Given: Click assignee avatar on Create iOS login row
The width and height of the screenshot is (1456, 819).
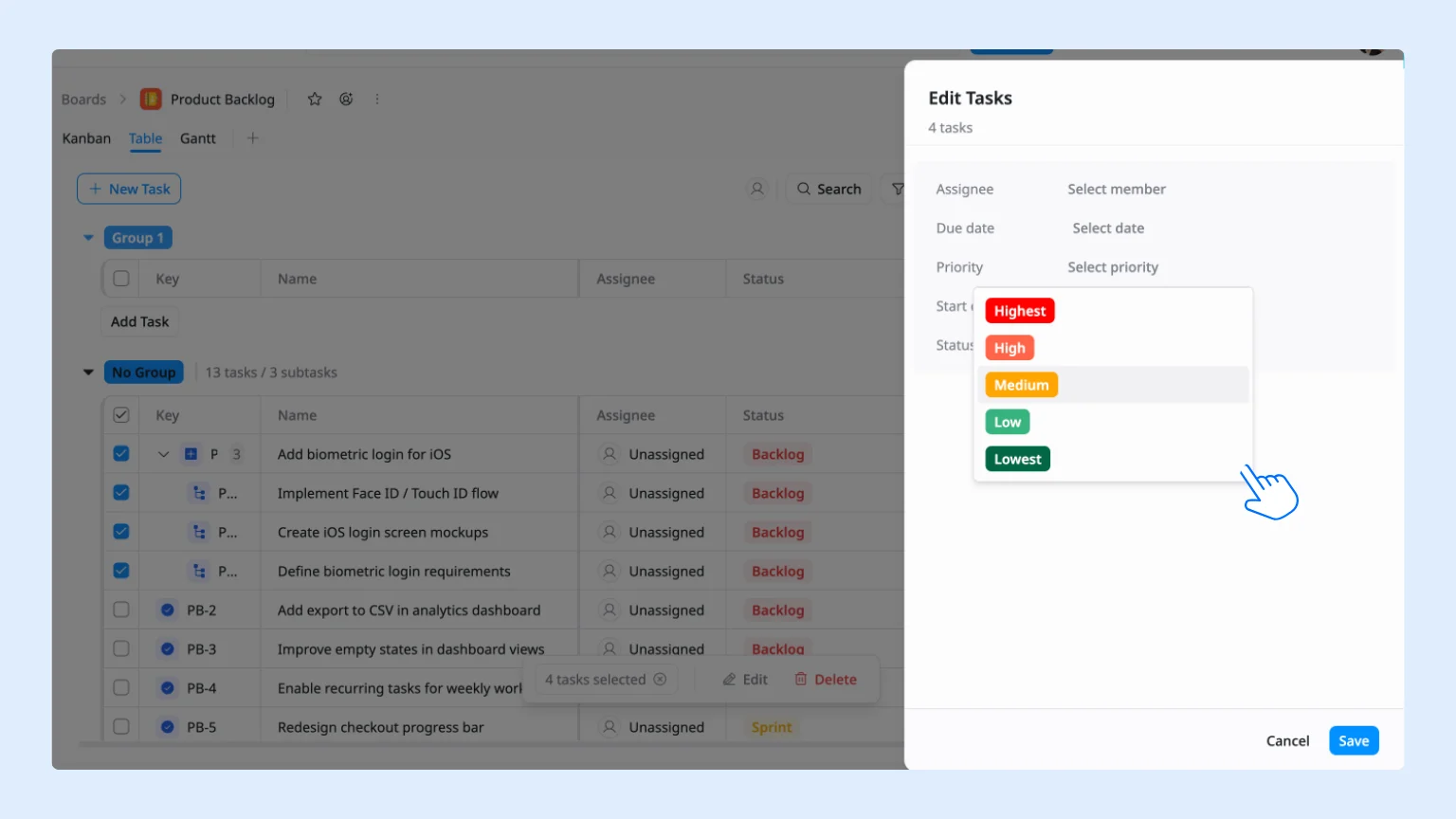Looking at the screenshot, I should click(x=610, y=532).
